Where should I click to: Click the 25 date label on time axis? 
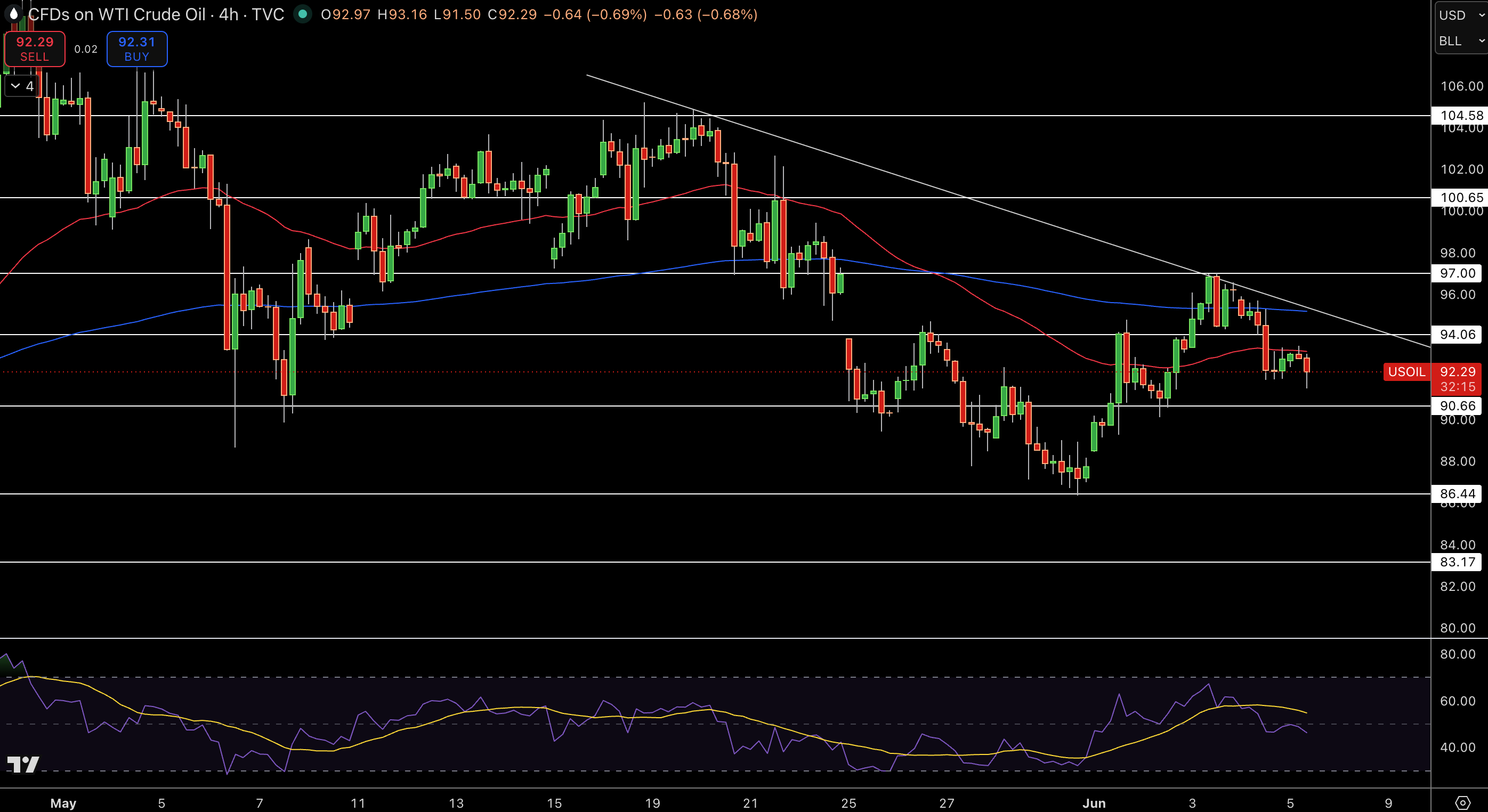848,803
